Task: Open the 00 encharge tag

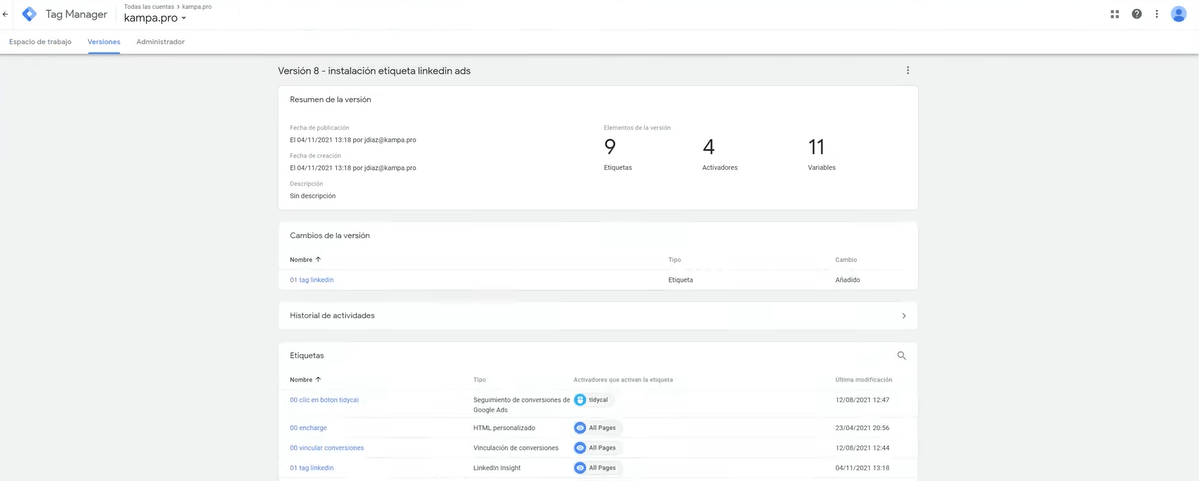Action: coord(308,427)
